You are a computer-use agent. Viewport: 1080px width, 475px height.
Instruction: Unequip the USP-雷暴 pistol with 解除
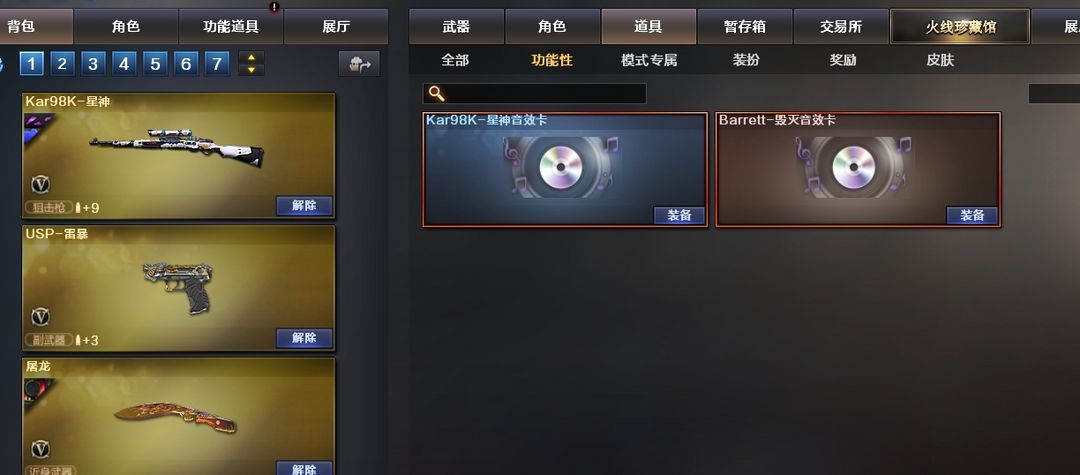point(304,338)
